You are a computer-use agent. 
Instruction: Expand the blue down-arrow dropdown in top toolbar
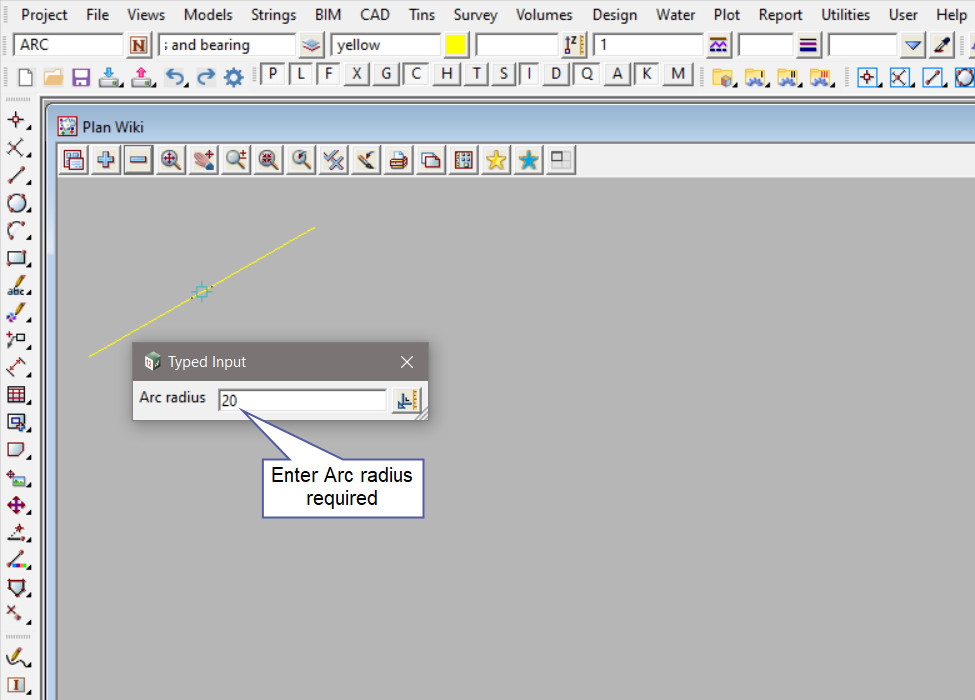coord(912,45)
